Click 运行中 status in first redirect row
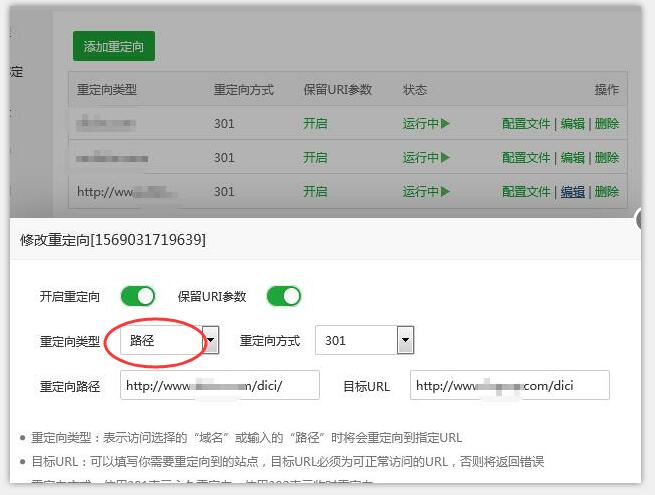655x495 pixels. pos(426,124)
